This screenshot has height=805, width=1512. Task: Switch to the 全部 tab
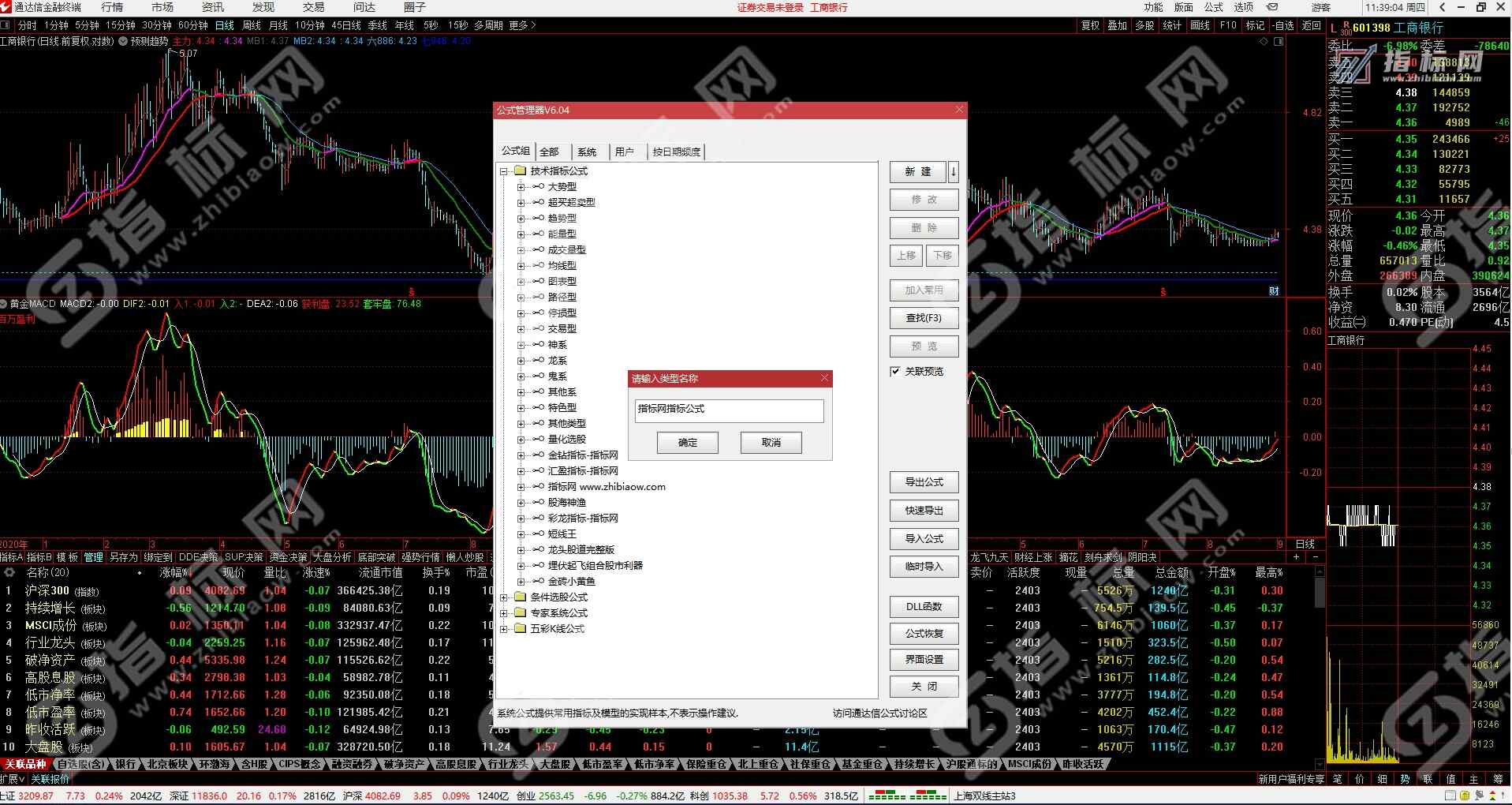coord(550,152)
